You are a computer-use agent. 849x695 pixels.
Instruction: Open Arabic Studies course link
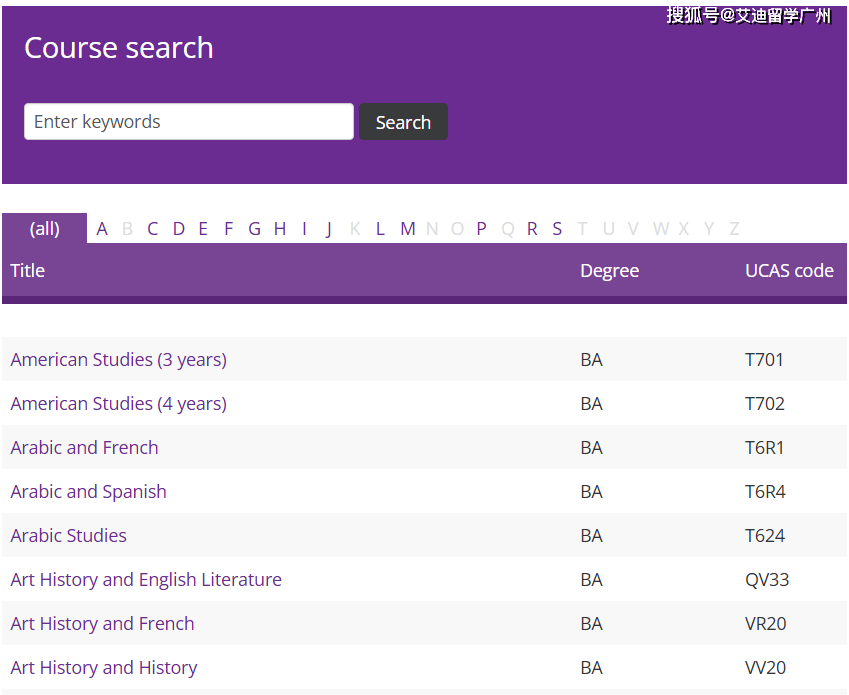(x=68, y=535)
